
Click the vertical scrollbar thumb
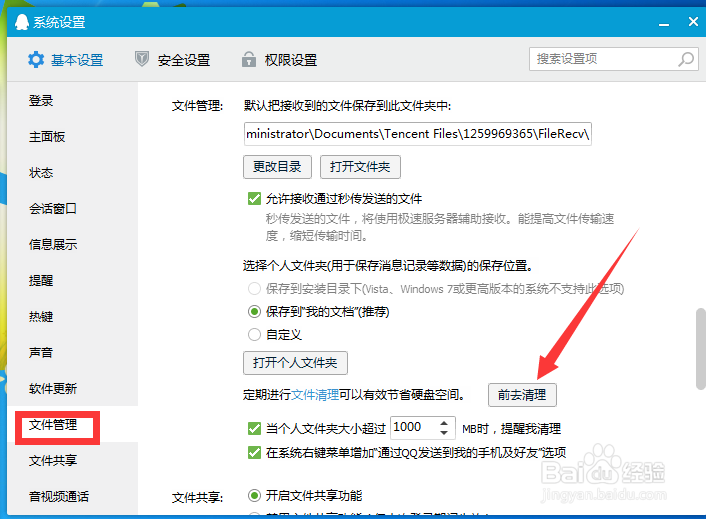point(701,349)
